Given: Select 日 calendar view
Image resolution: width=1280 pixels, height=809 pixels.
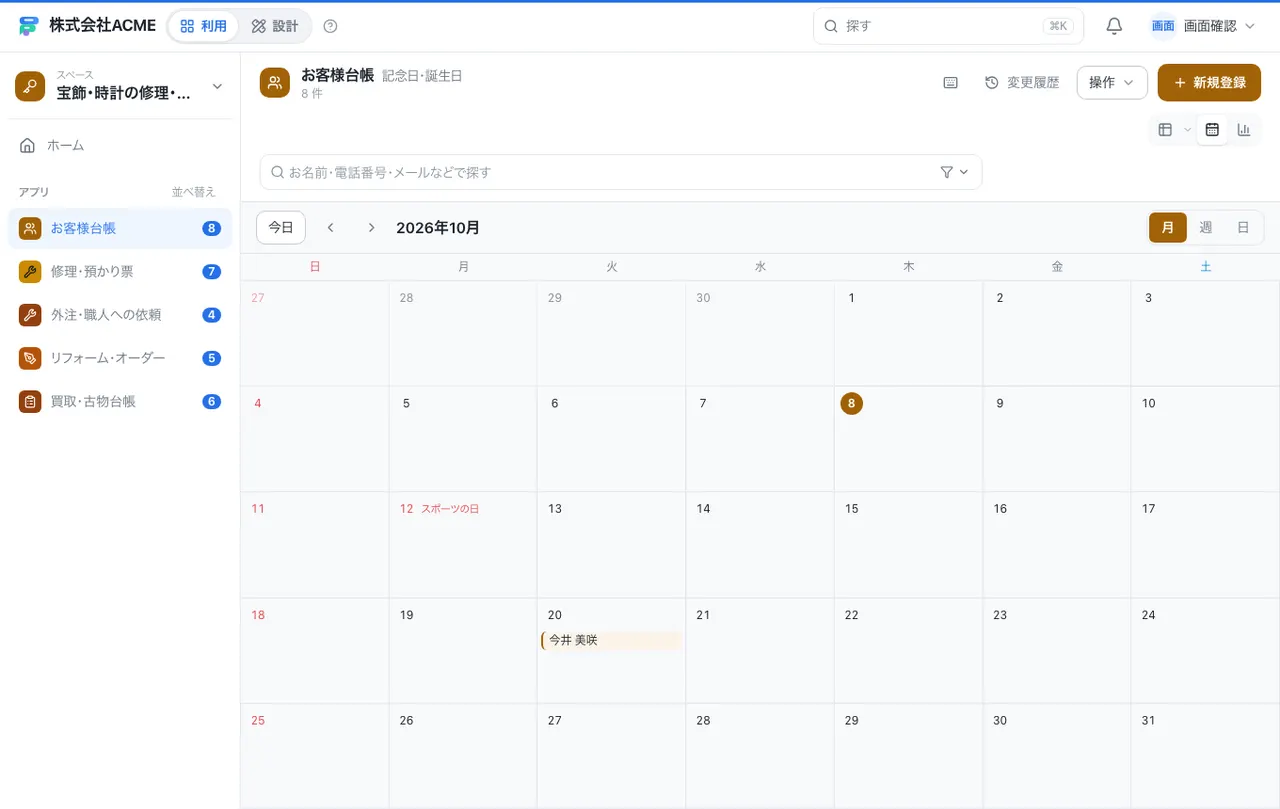Looking at the screenshot, I should click(x=1243, y=228).
